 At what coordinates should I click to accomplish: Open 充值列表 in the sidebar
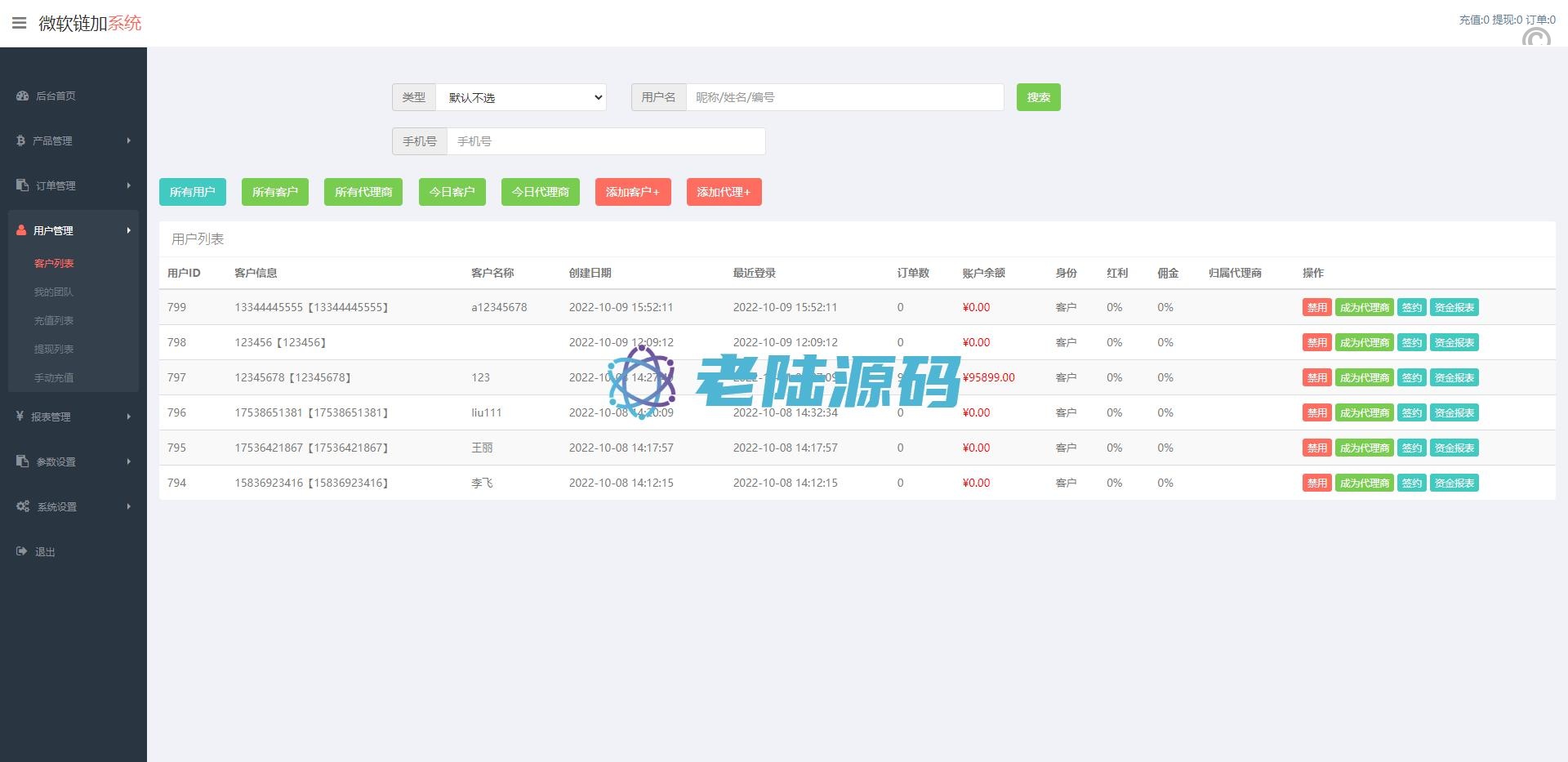pos(54,320)
